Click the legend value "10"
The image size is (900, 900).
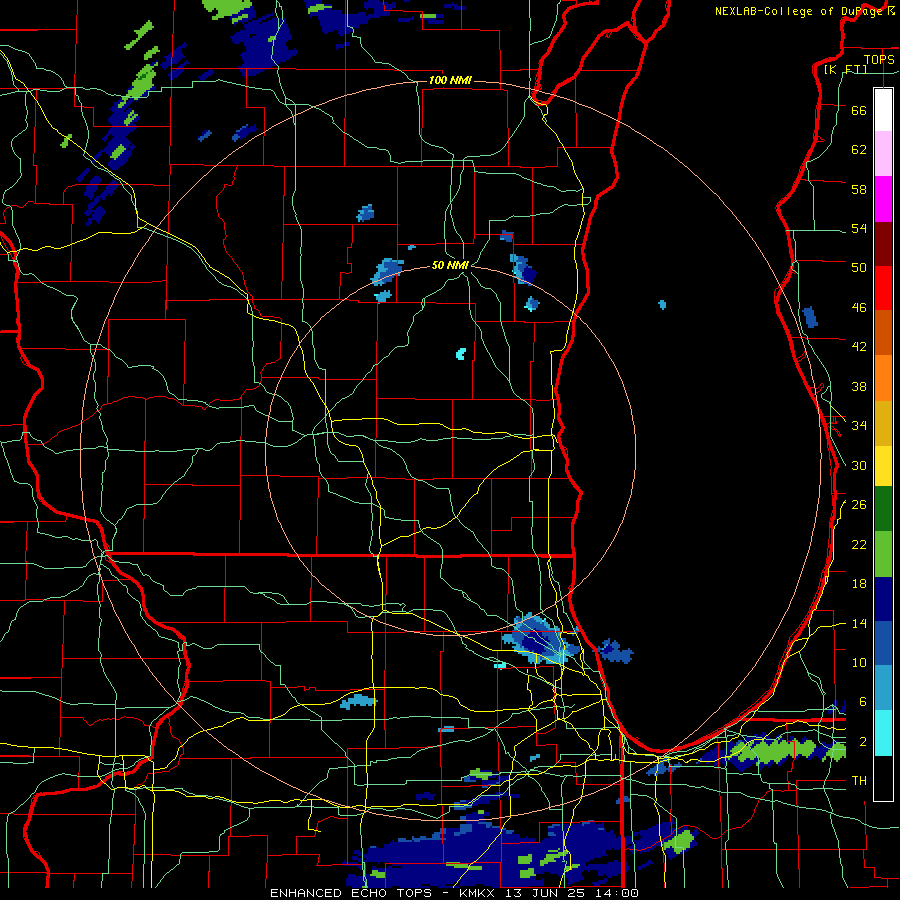tap(859, 663)
